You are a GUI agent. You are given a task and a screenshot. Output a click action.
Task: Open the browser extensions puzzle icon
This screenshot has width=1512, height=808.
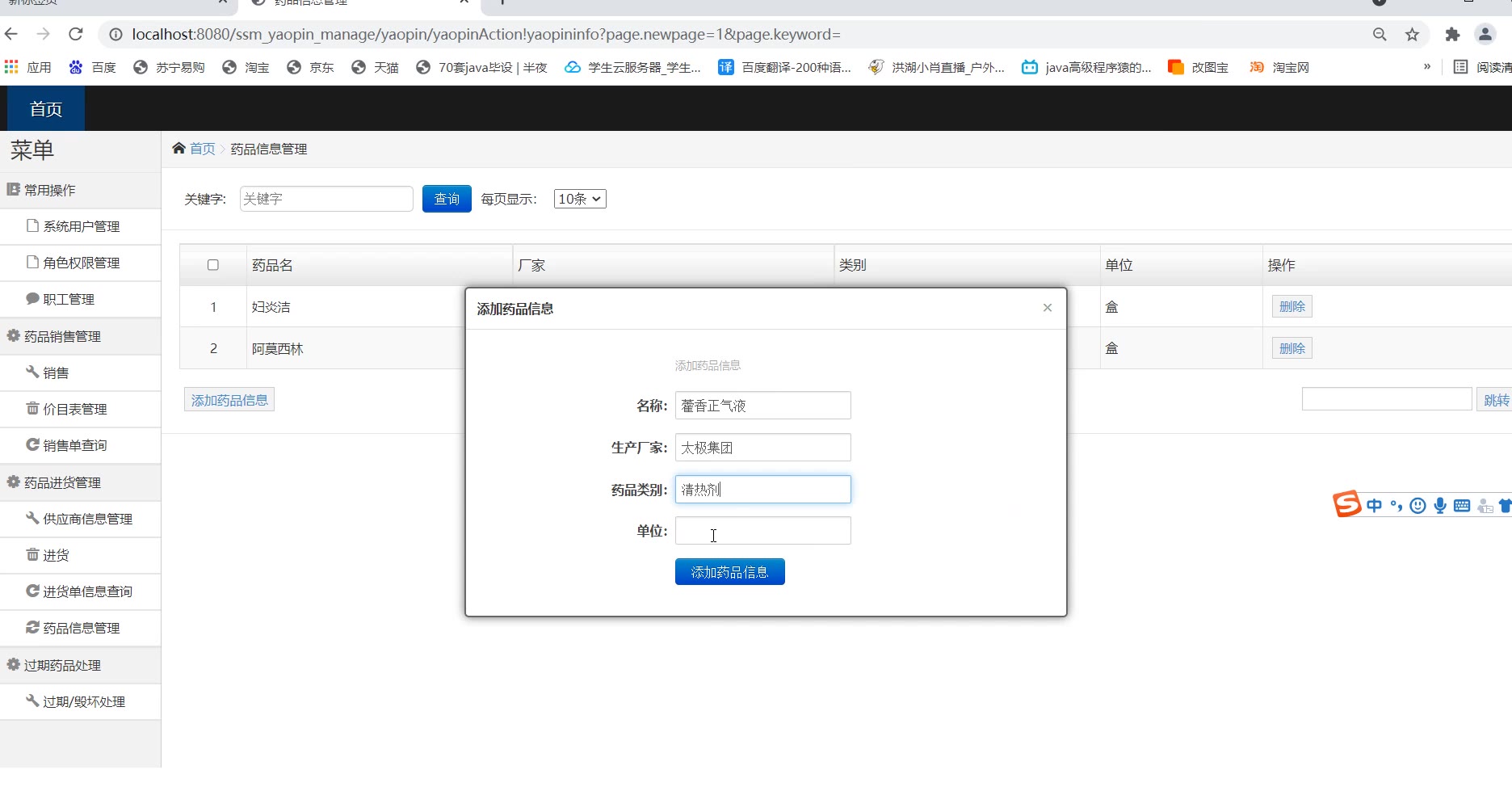tap(1452, 34)
